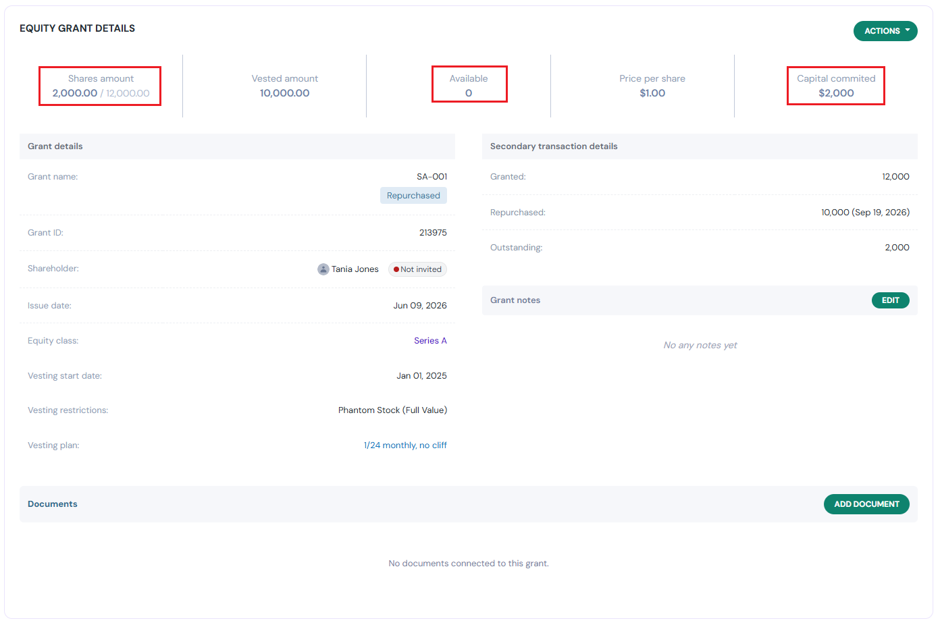Click the Shares amount value 2,000.00
940x625 pixels.
[74, 93]
